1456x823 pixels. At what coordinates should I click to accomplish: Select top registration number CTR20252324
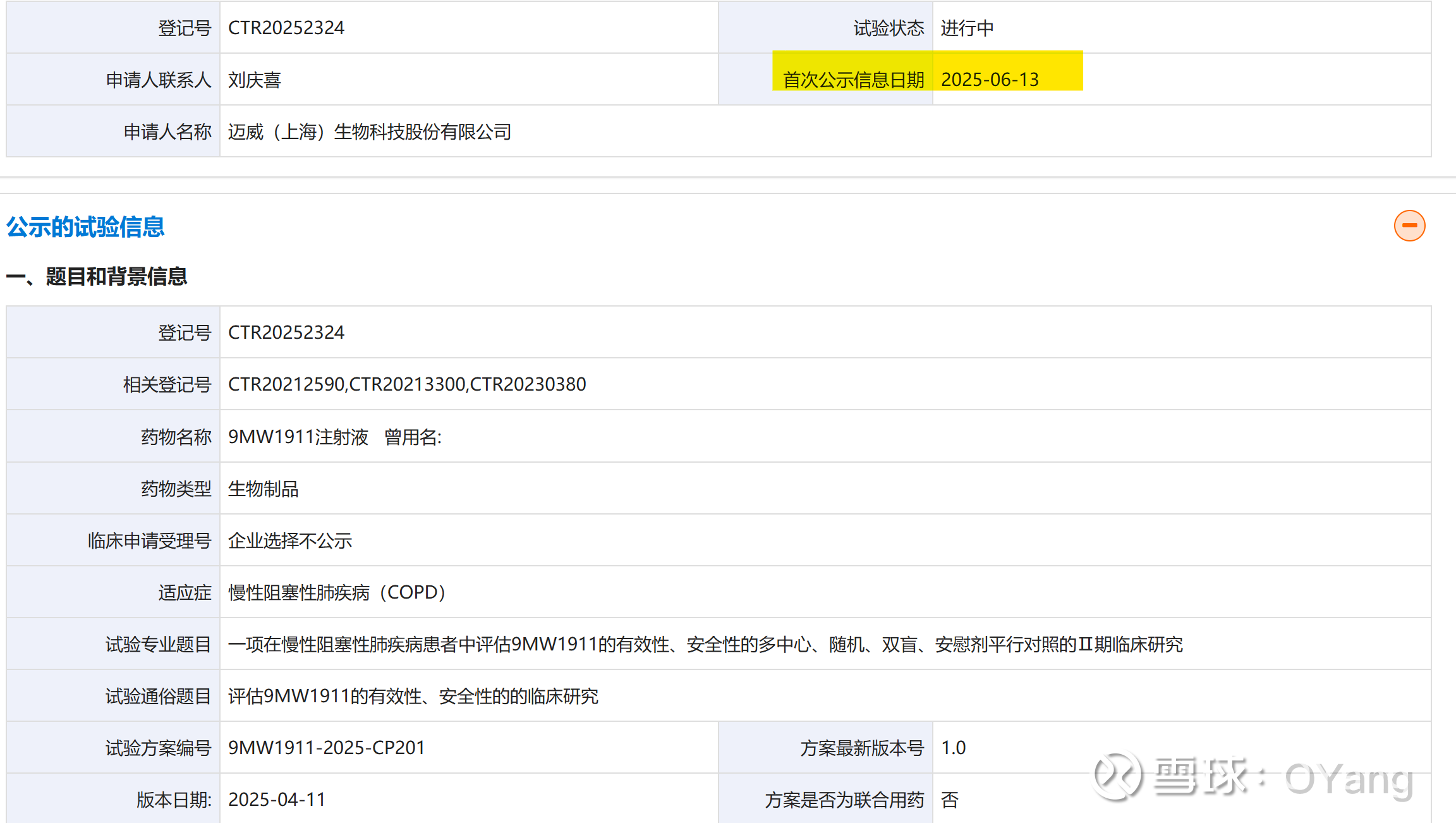(x=286, y=28)
